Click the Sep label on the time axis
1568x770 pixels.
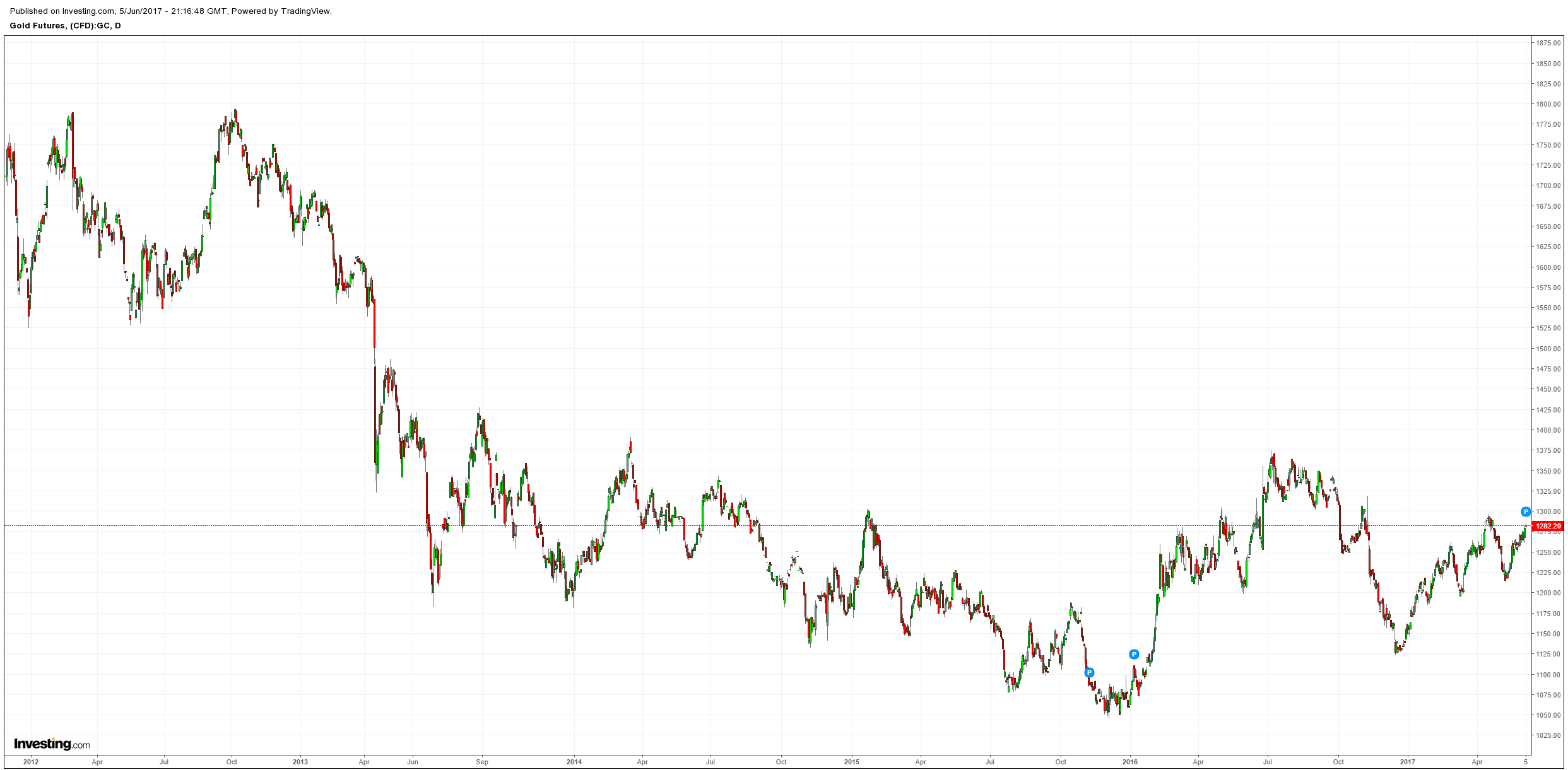[482, 762]
